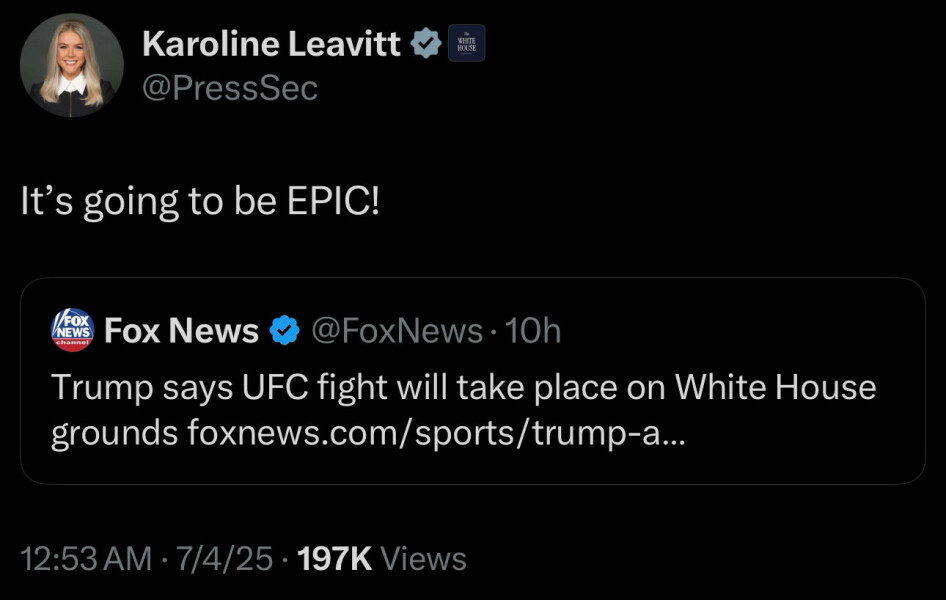
Task: Visit the @PressSec handle
Action: pos(230,88)
